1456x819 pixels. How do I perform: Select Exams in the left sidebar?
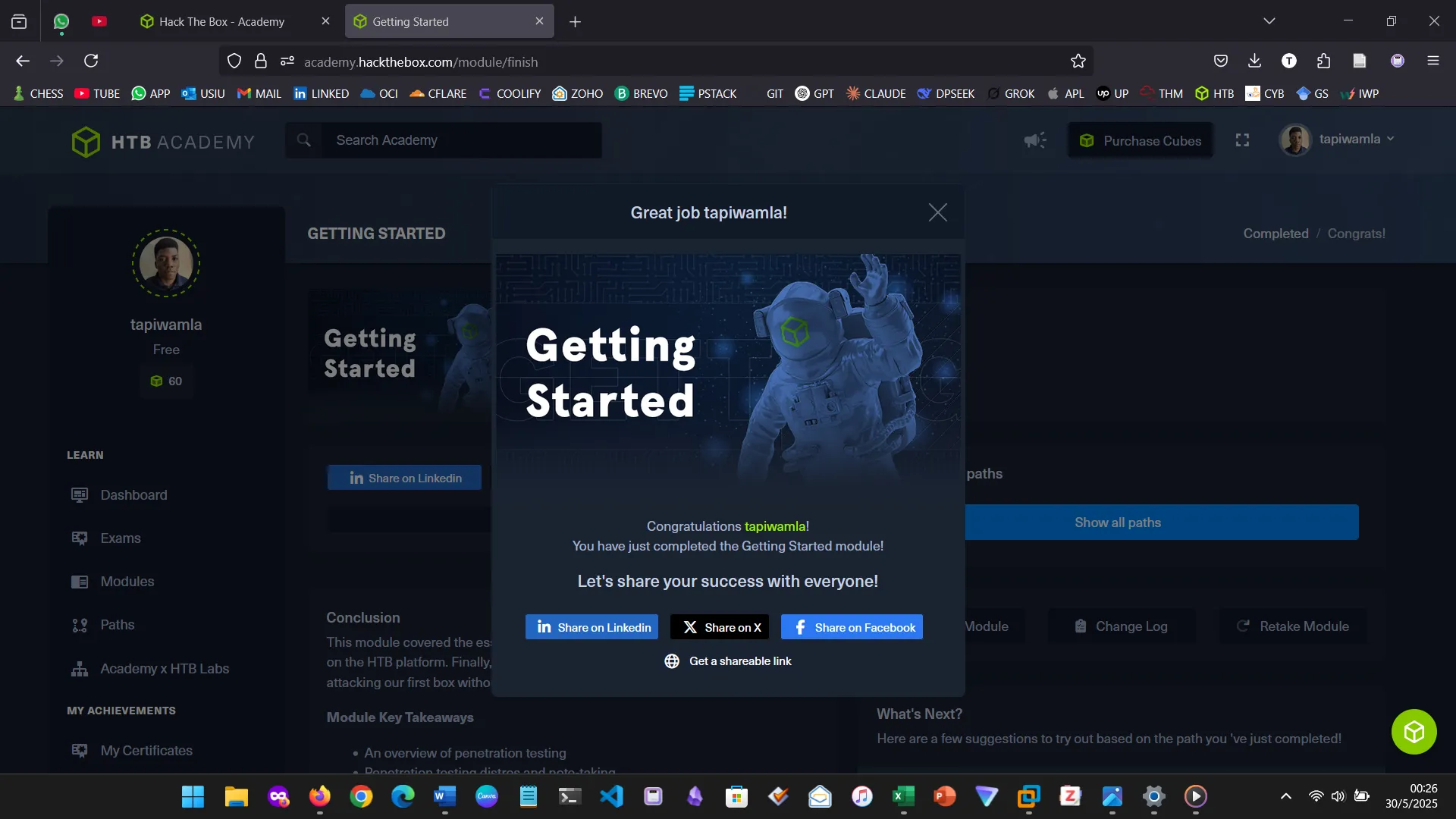(x=121, y=538)
